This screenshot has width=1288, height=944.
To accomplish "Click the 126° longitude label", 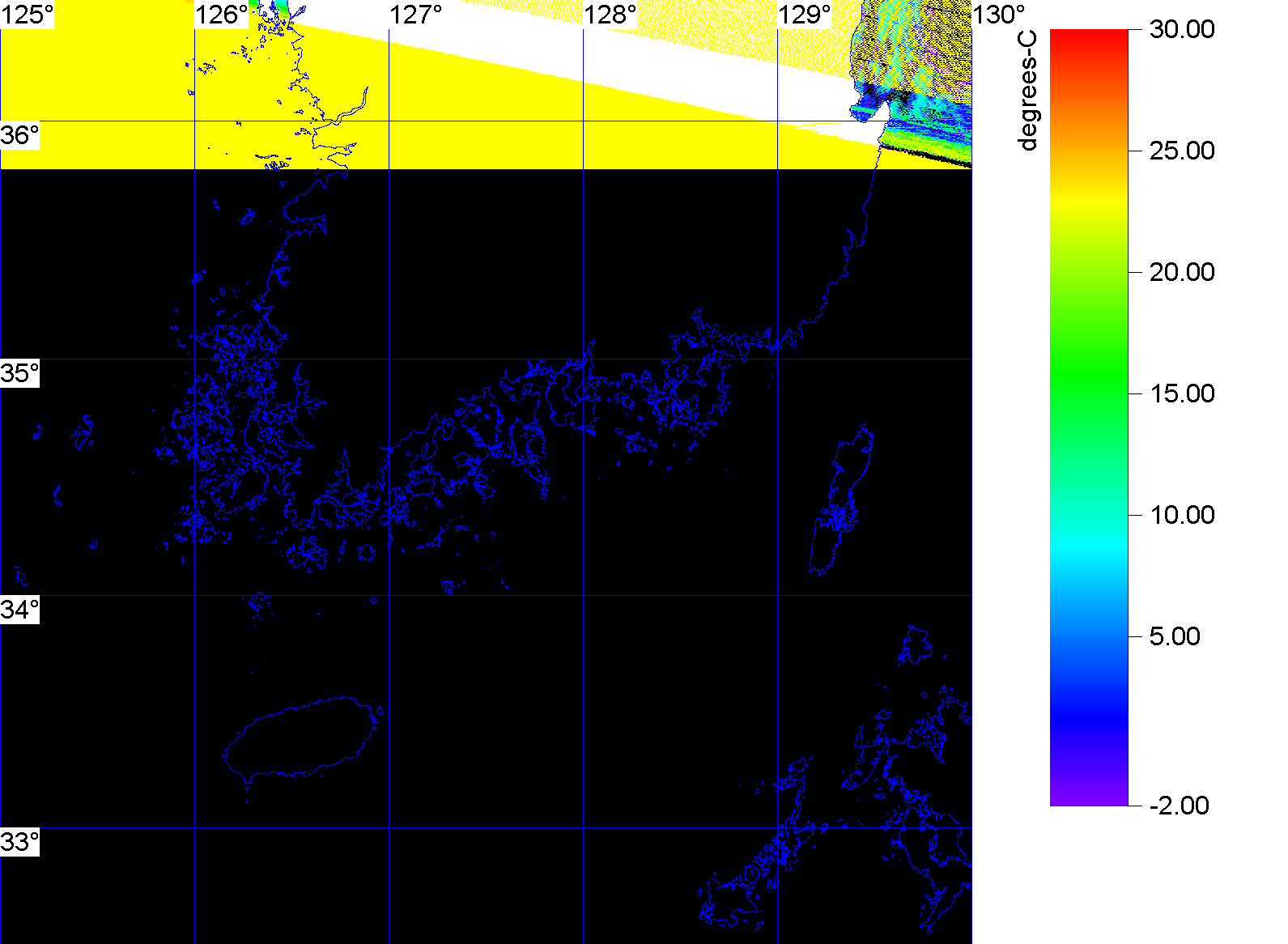I will 221,15.
